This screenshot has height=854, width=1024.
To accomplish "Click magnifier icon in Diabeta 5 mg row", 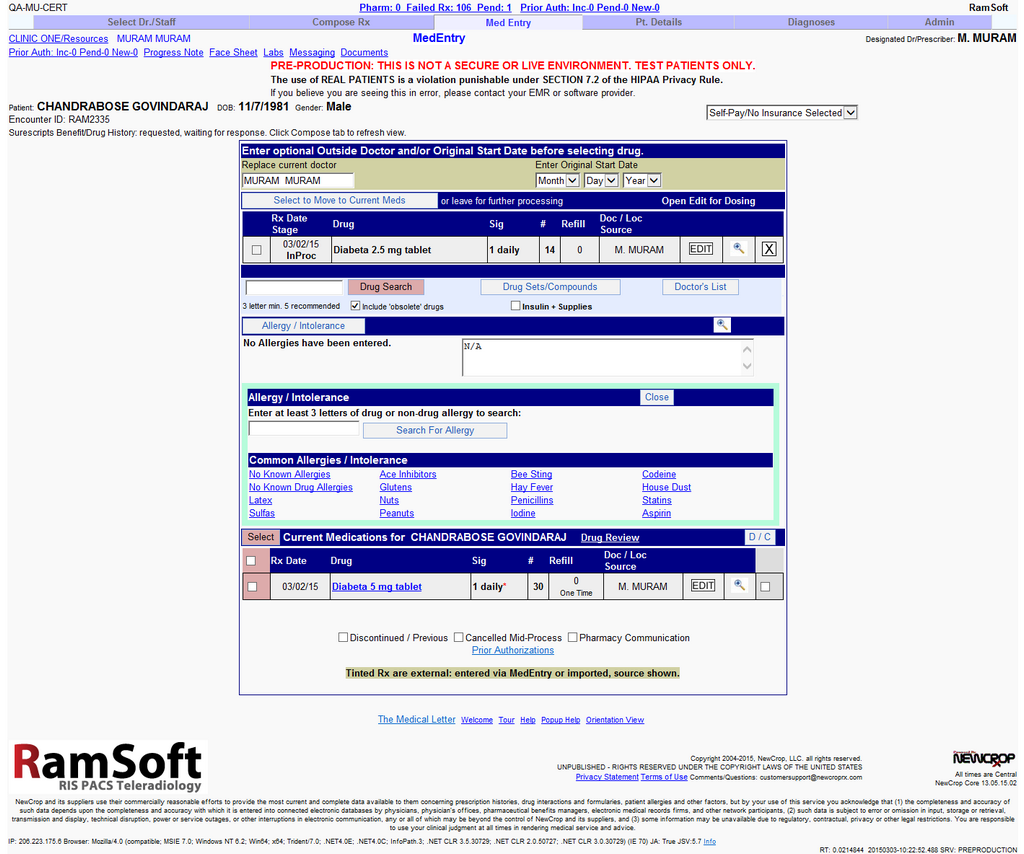I will click(x=739, y=586).
